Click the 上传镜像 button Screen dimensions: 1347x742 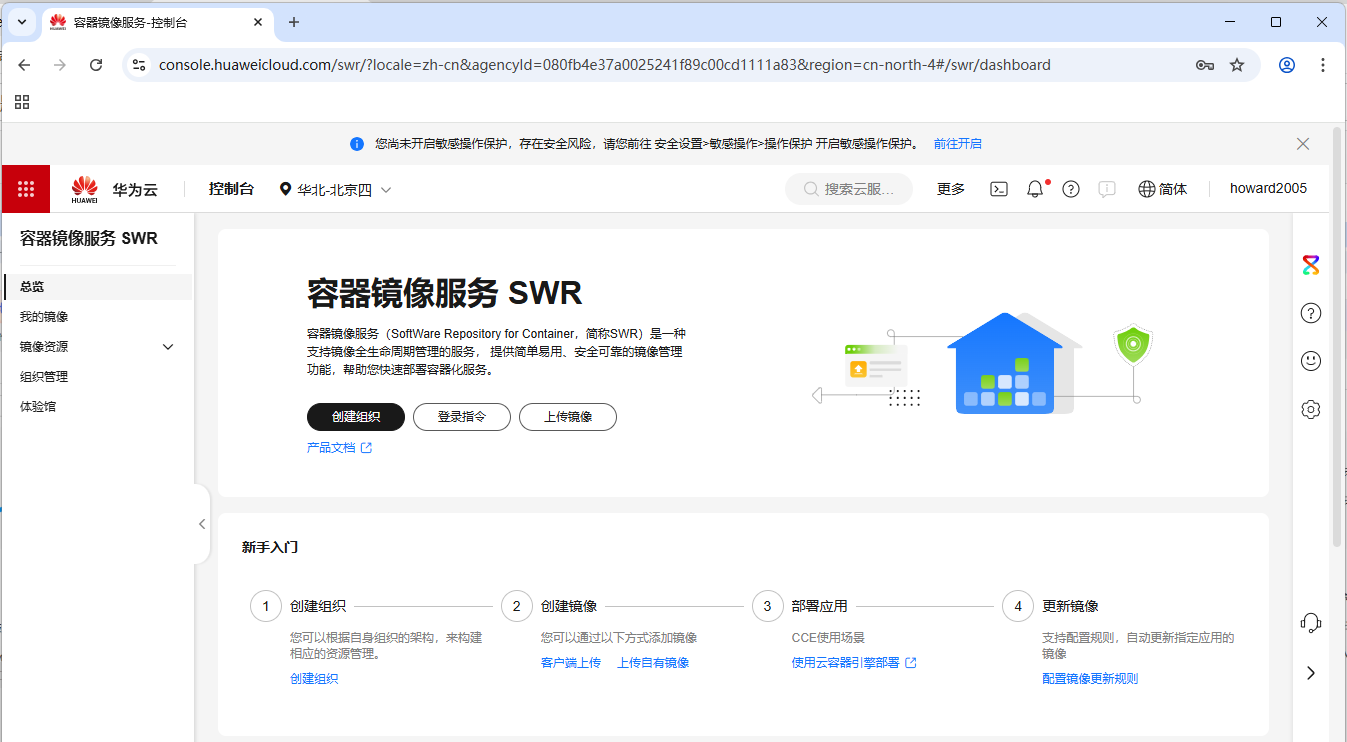tap(568, 417)
